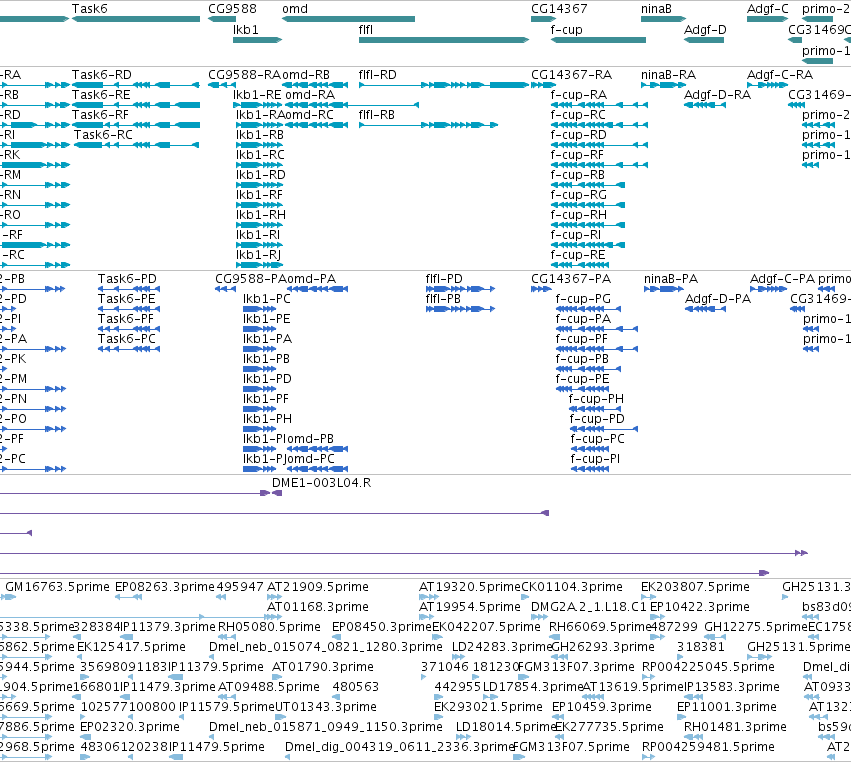Select protein omd-PB

(x=310, y=439)
